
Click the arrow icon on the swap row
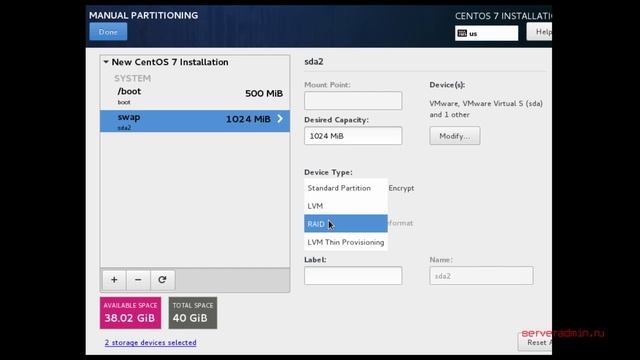[x=280, y=119]
